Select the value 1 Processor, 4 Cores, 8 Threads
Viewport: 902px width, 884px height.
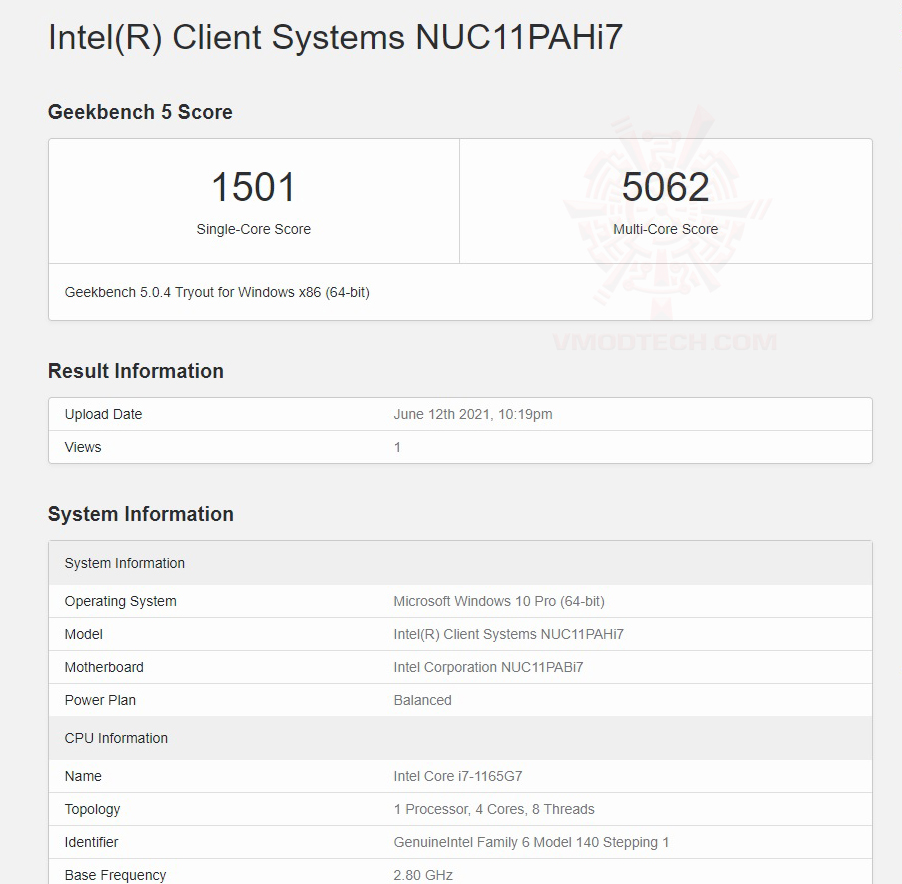tap(494, 809)
